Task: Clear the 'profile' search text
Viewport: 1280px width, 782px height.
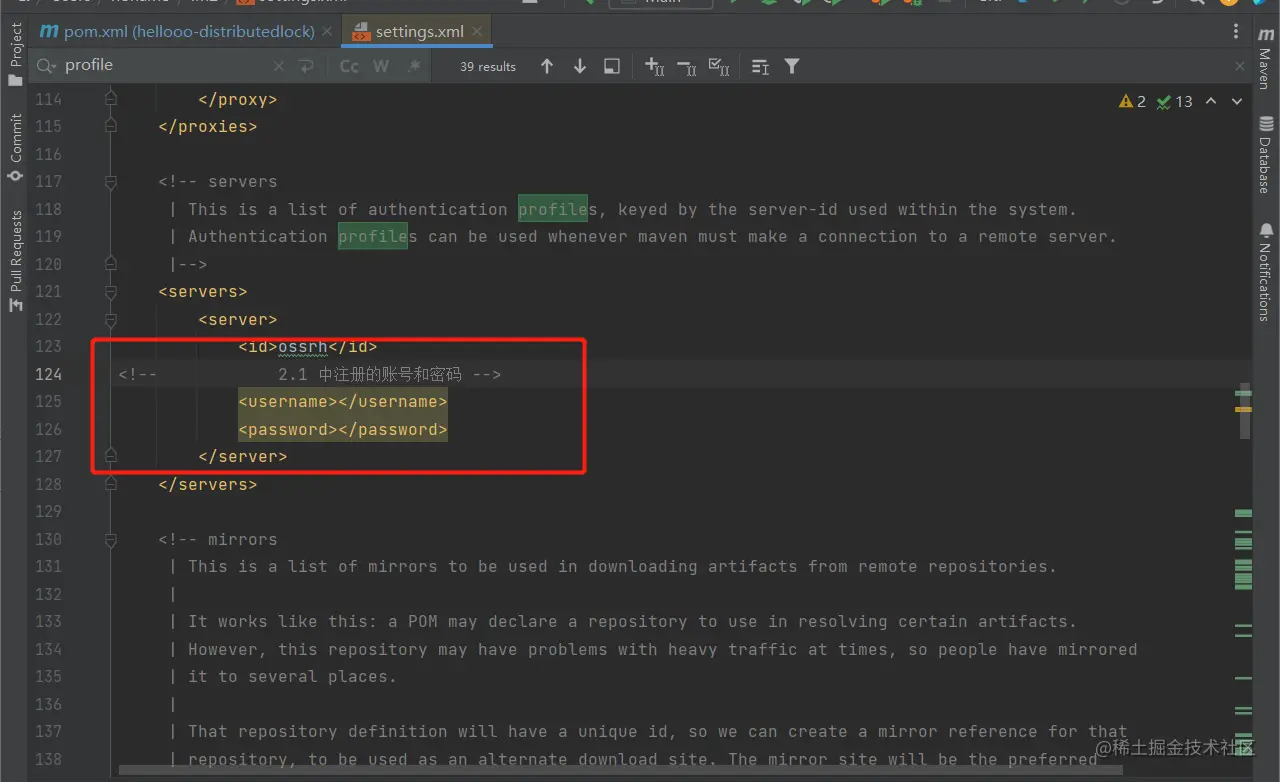Action: click(x=279, y=66)
